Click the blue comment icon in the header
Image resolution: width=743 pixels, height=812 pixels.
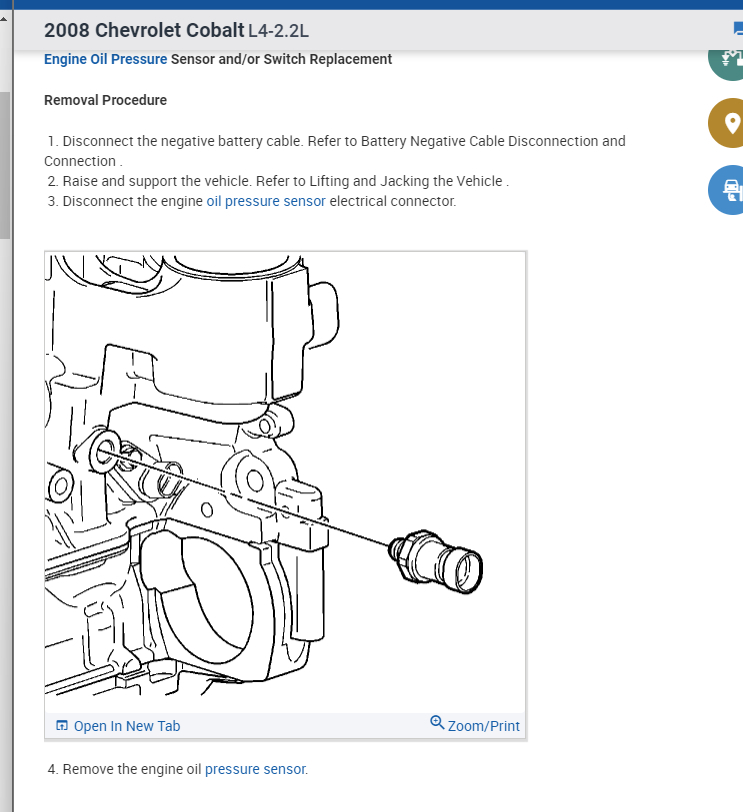pos(738,28)
